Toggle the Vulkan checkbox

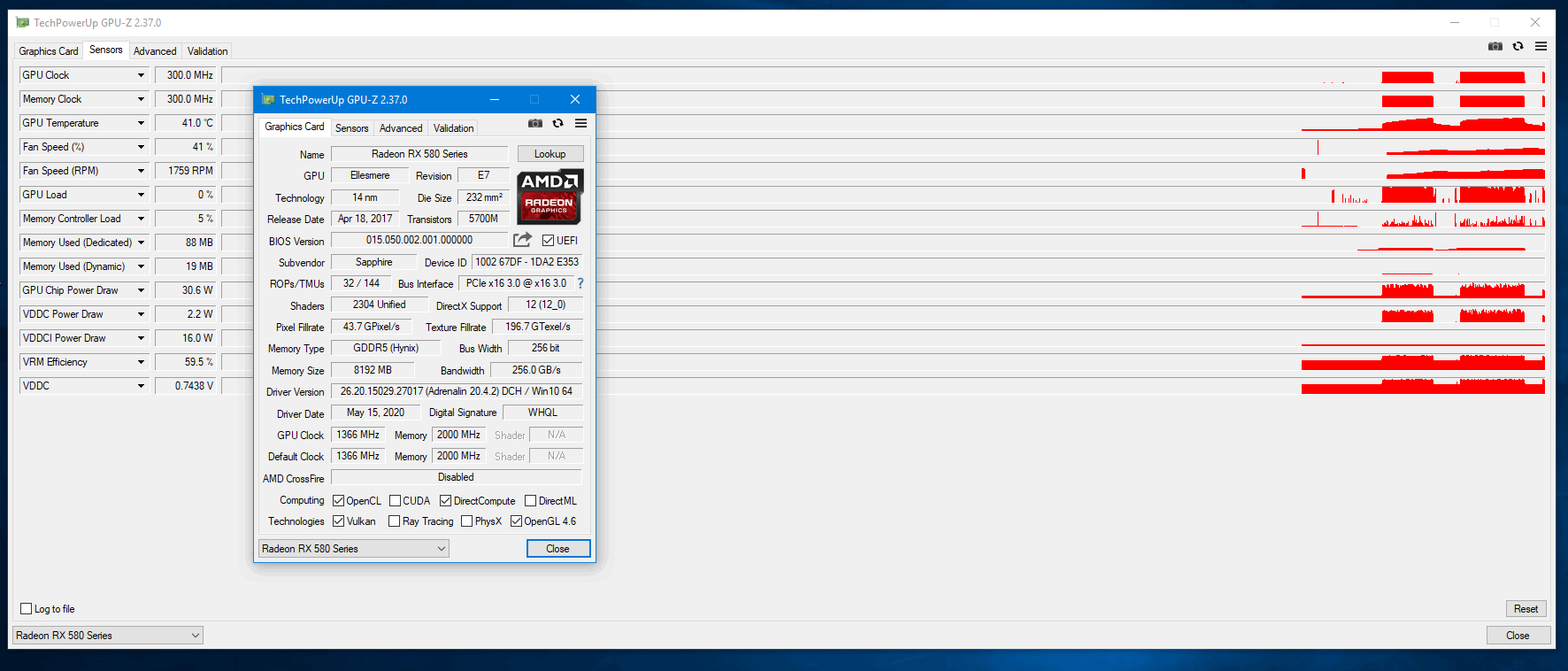[x=338, y=521]
